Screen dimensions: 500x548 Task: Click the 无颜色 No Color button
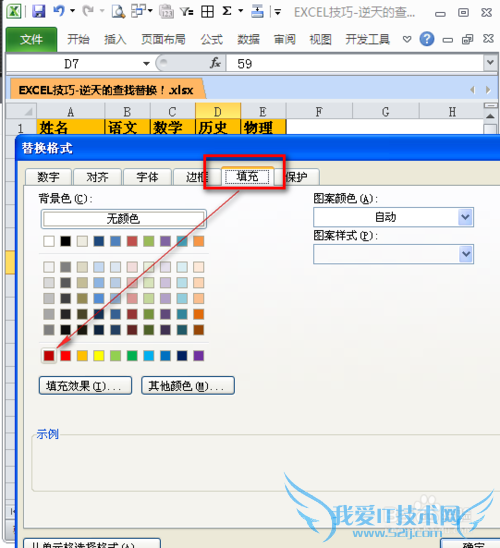point(123,219)
